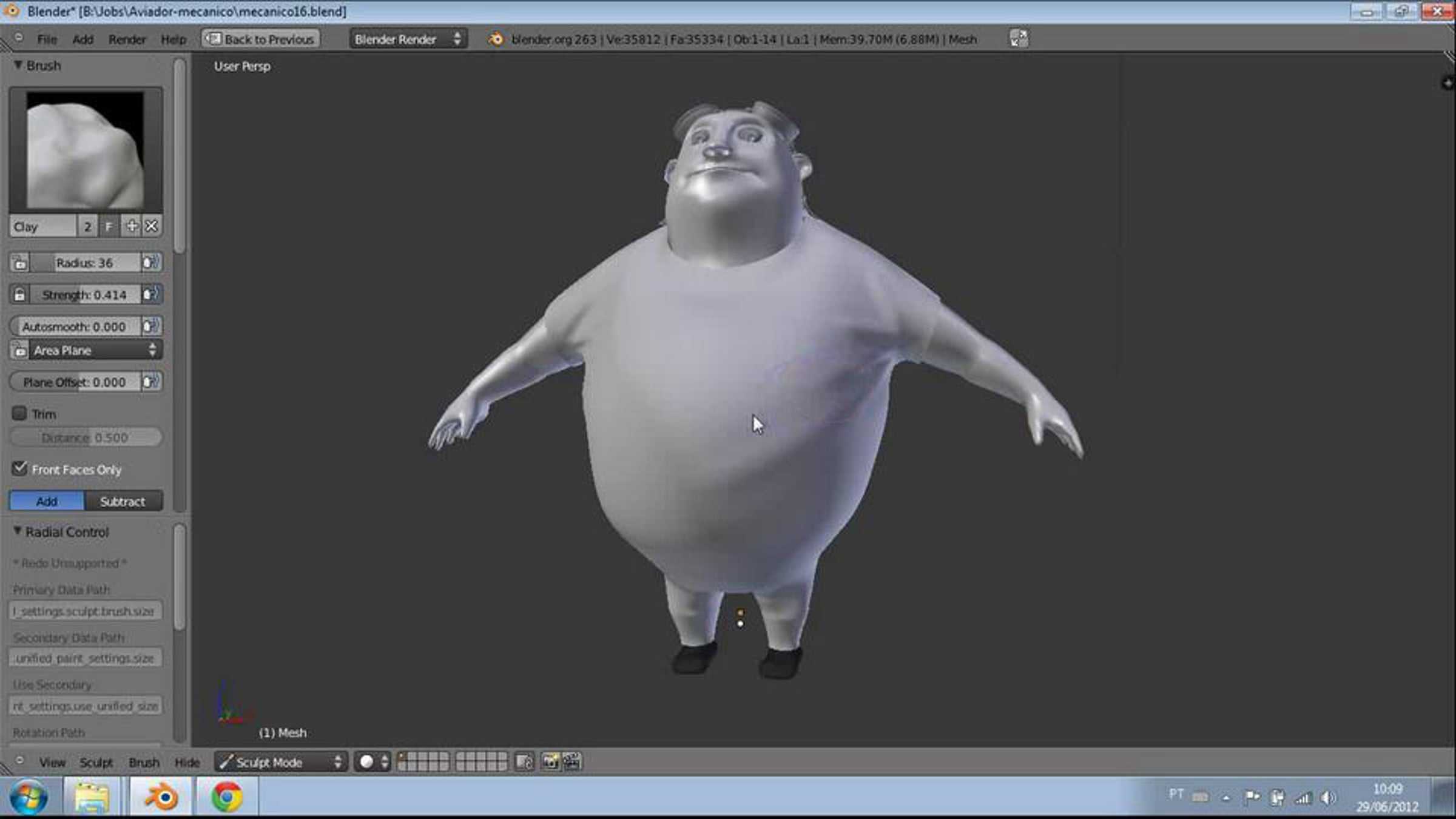Toggle the fullscreen screen icon in info header

[x=1019, y=39]
